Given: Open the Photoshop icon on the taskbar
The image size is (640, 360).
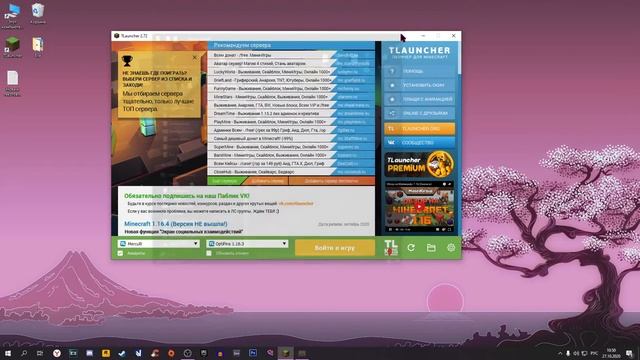Looking at the screenshot, I should [253, 353].
